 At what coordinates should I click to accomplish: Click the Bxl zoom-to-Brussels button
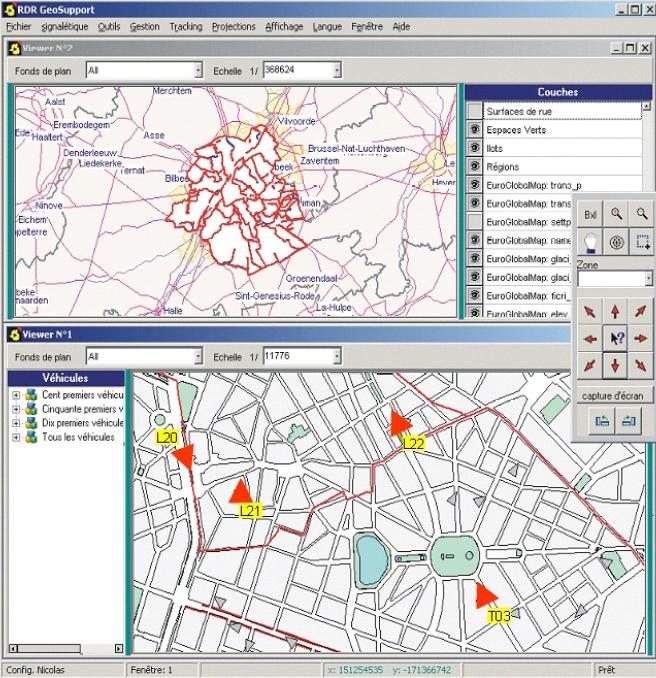(x=590, y=214)
